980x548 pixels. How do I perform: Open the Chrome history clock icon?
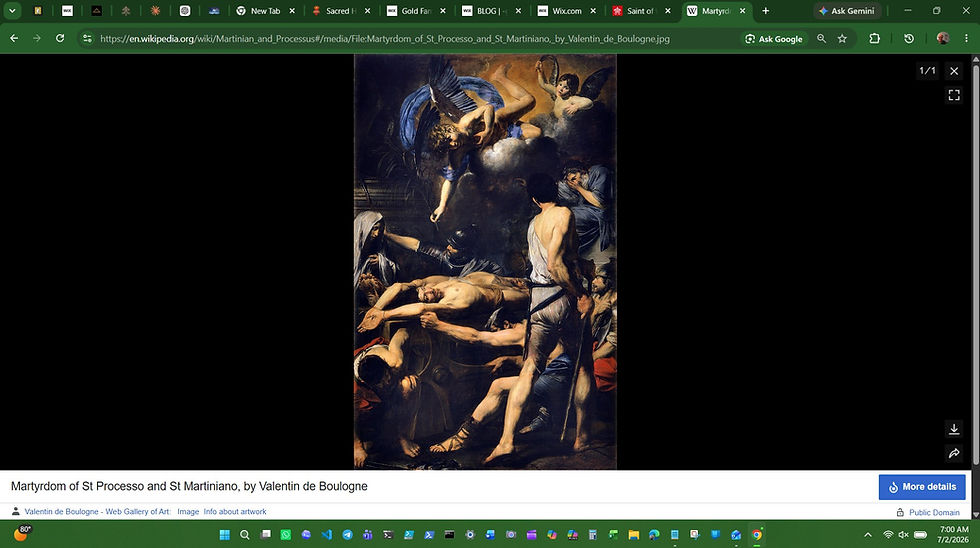(x=909, y=39)
